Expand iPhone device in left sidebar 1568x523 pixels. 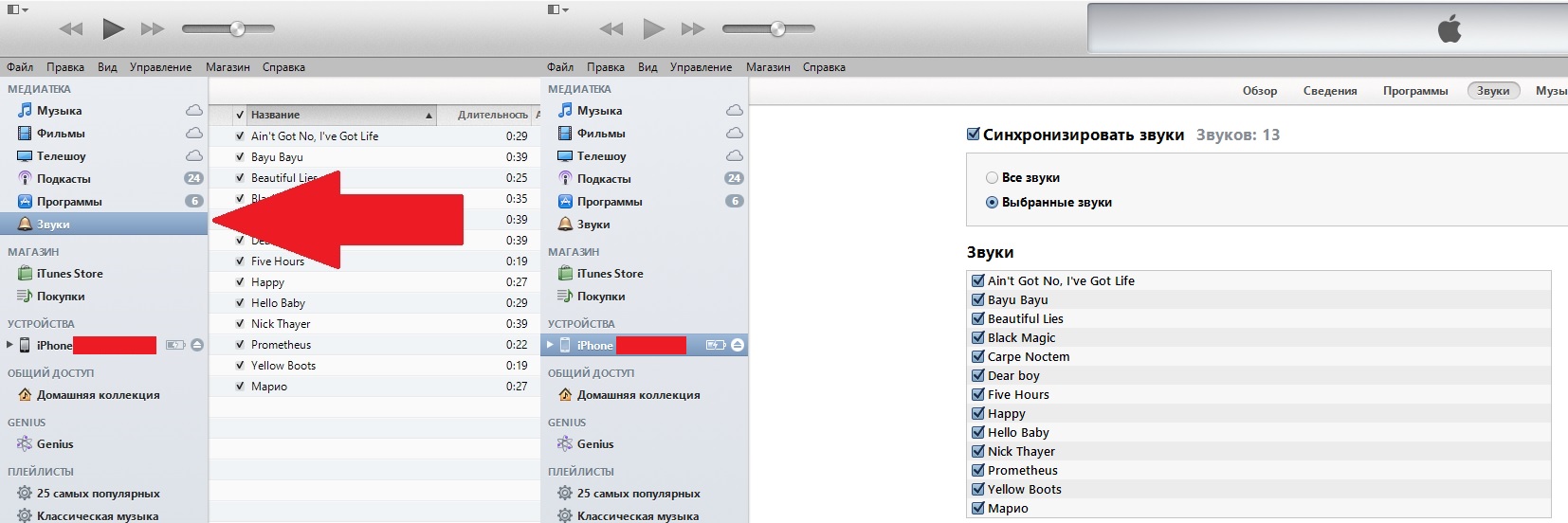(x=10, y=345)
